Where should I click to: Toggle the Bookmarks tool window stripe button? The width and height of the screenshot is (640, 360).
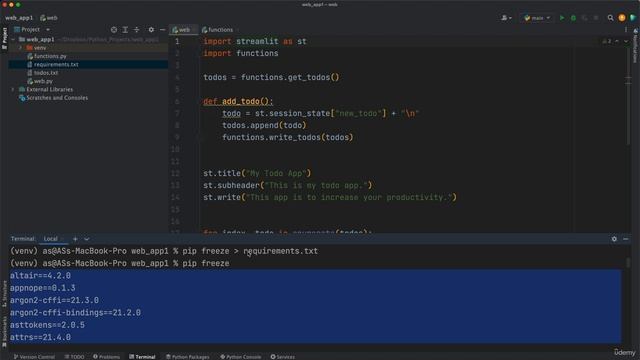4,331
